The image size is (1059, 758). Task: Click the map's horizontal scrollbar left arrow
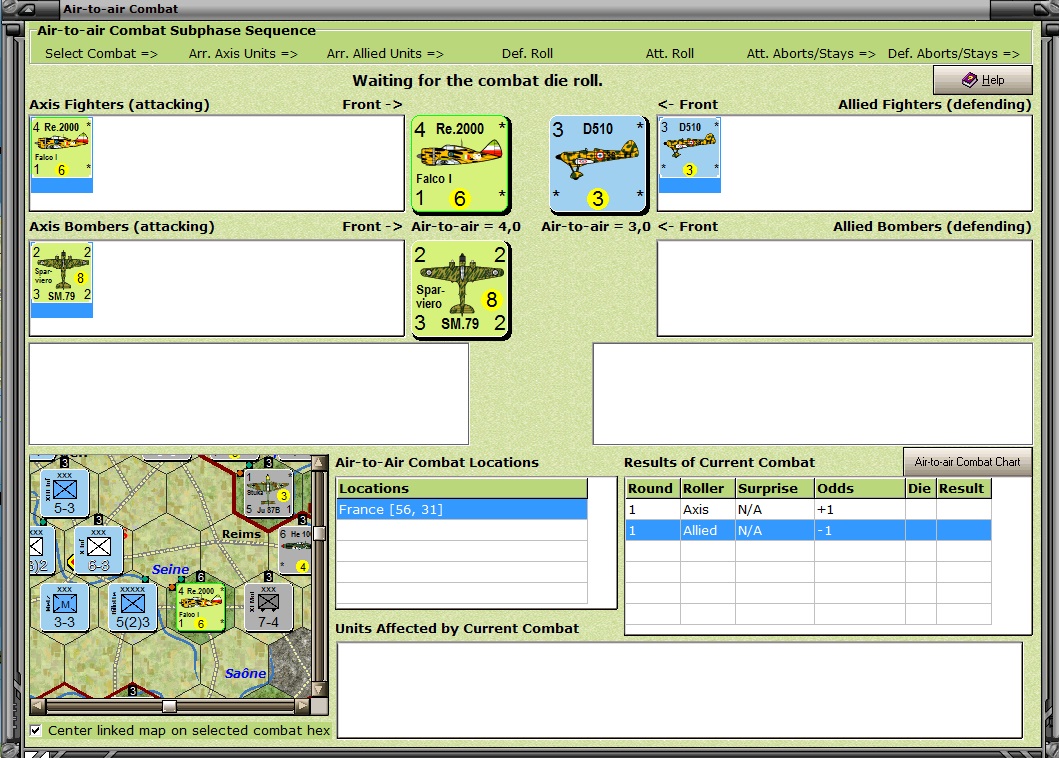tap(38, 706)
